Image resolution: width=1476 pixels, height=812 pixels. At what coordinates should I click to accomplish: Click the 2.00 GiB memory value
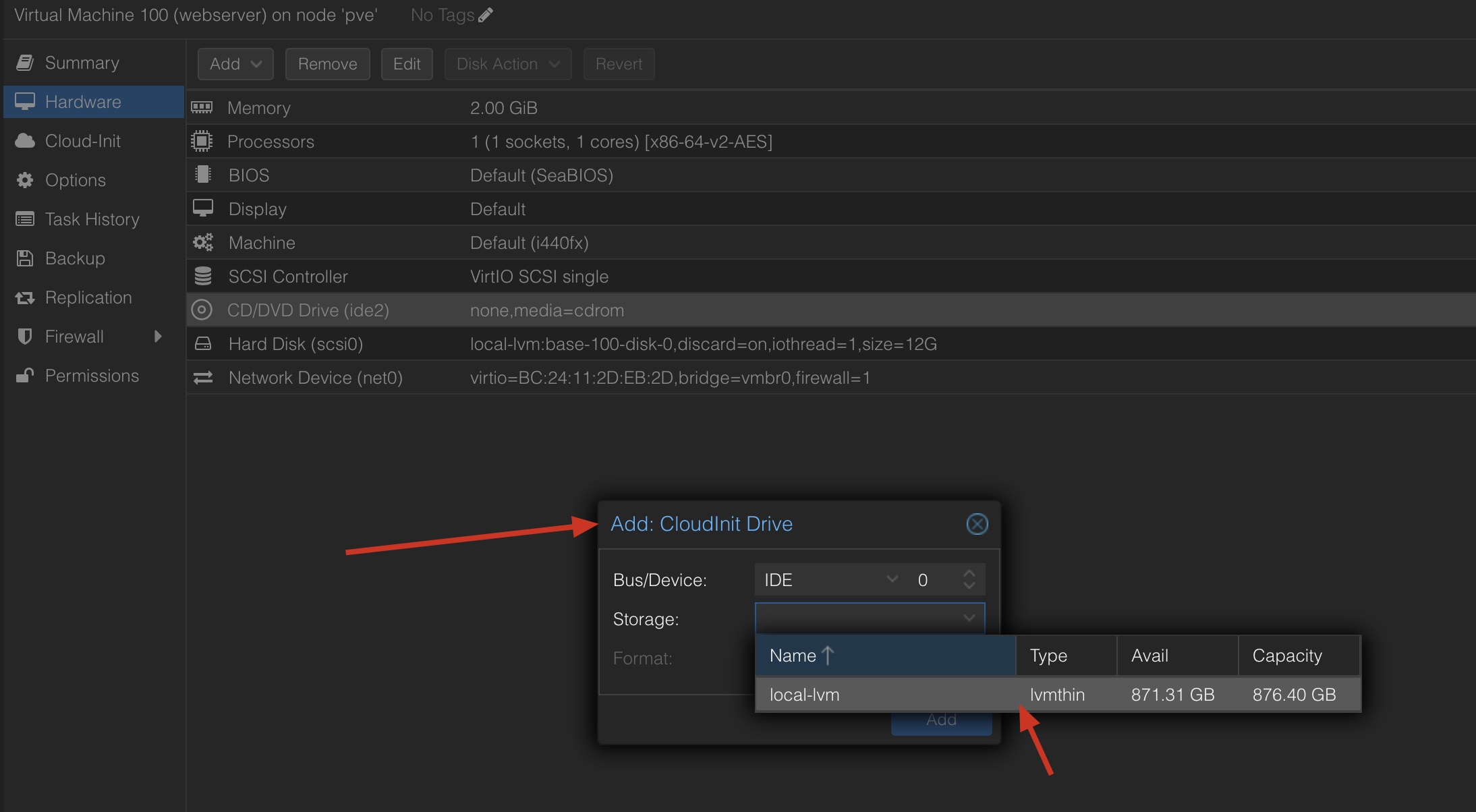504,108
